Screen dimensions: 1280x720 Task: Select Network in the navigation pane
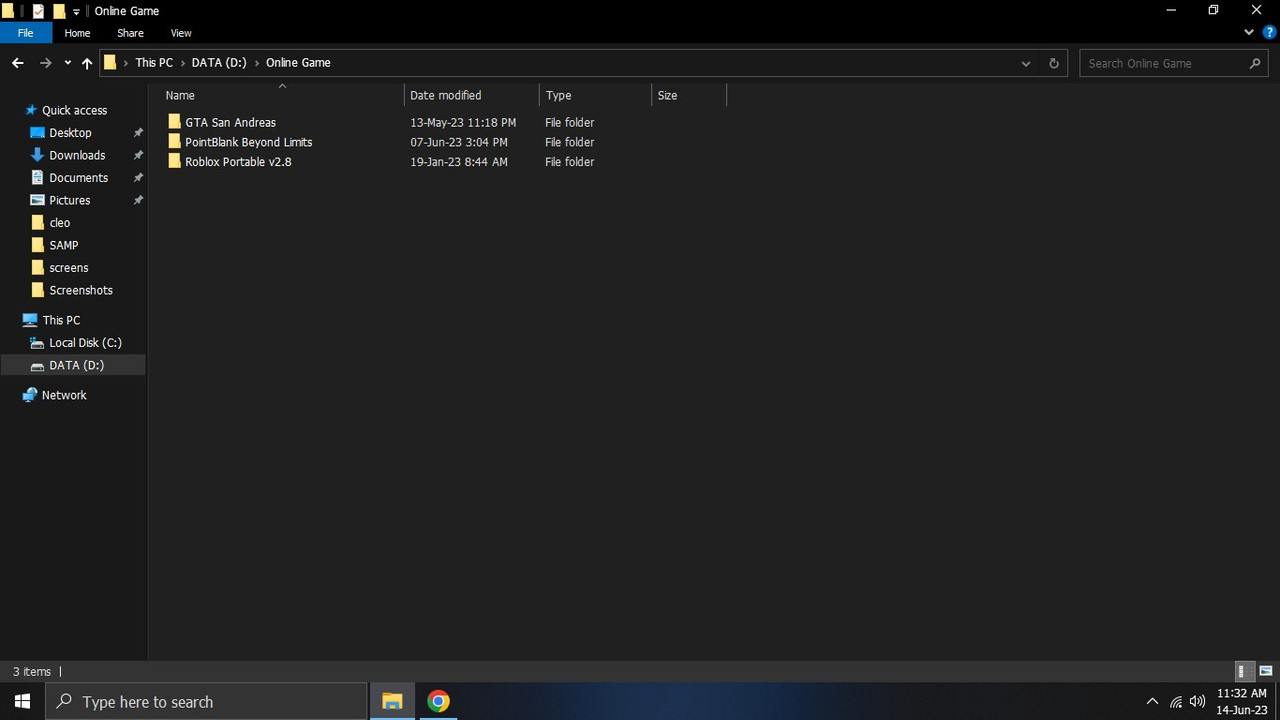coord(64,395)
